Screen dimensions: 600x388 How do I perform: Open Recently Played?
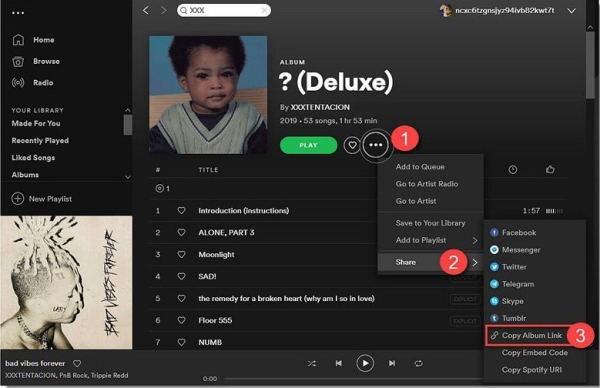(x=40, y=140)
